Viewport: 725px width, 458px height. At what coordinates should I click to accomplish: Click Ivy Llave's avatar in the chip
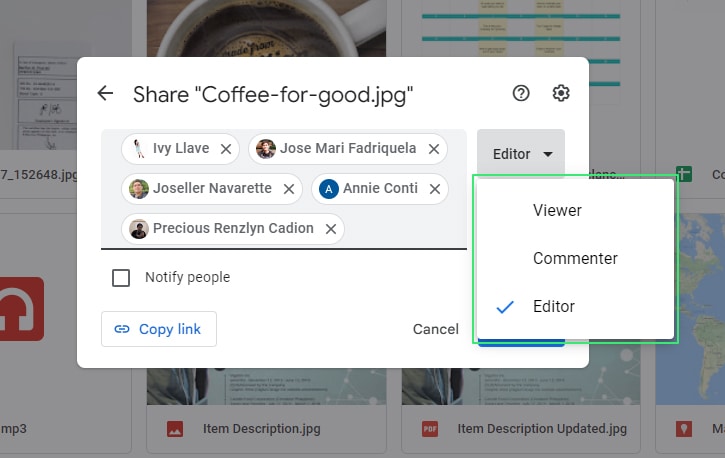click(x=139, y=149)
